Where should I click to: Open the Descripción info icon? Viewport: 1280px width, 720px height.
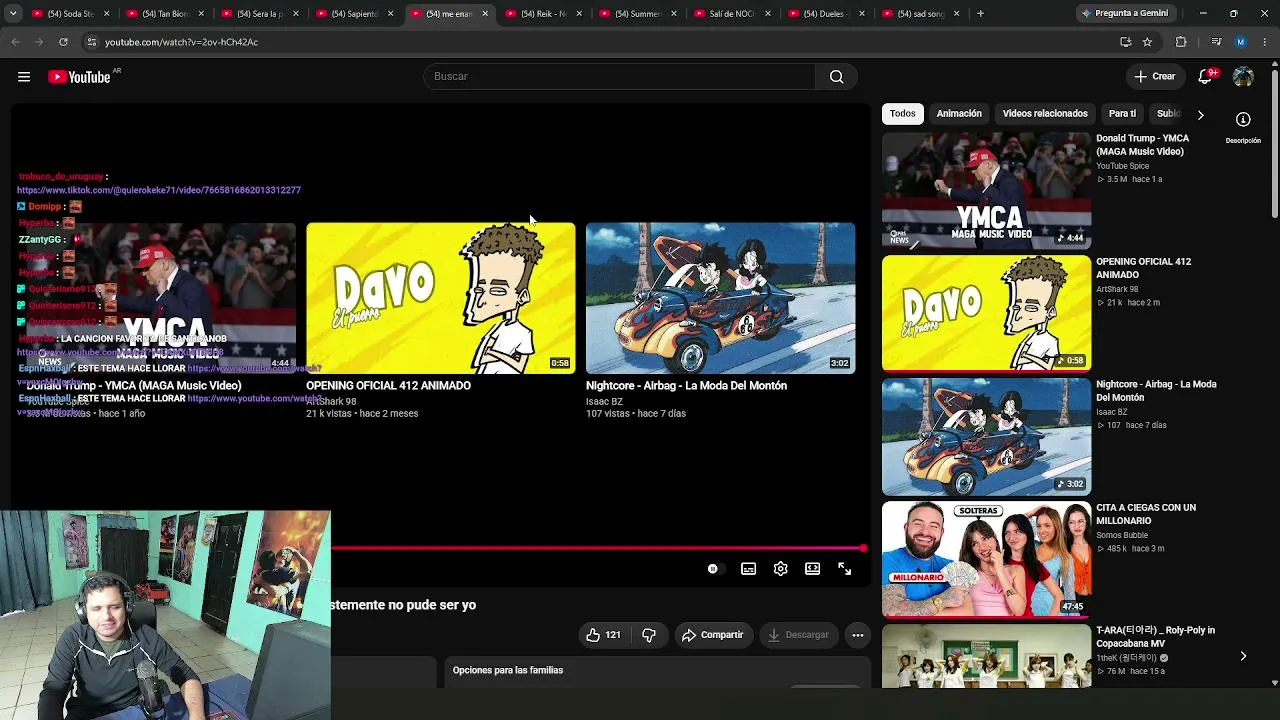tap(1243, 120)
